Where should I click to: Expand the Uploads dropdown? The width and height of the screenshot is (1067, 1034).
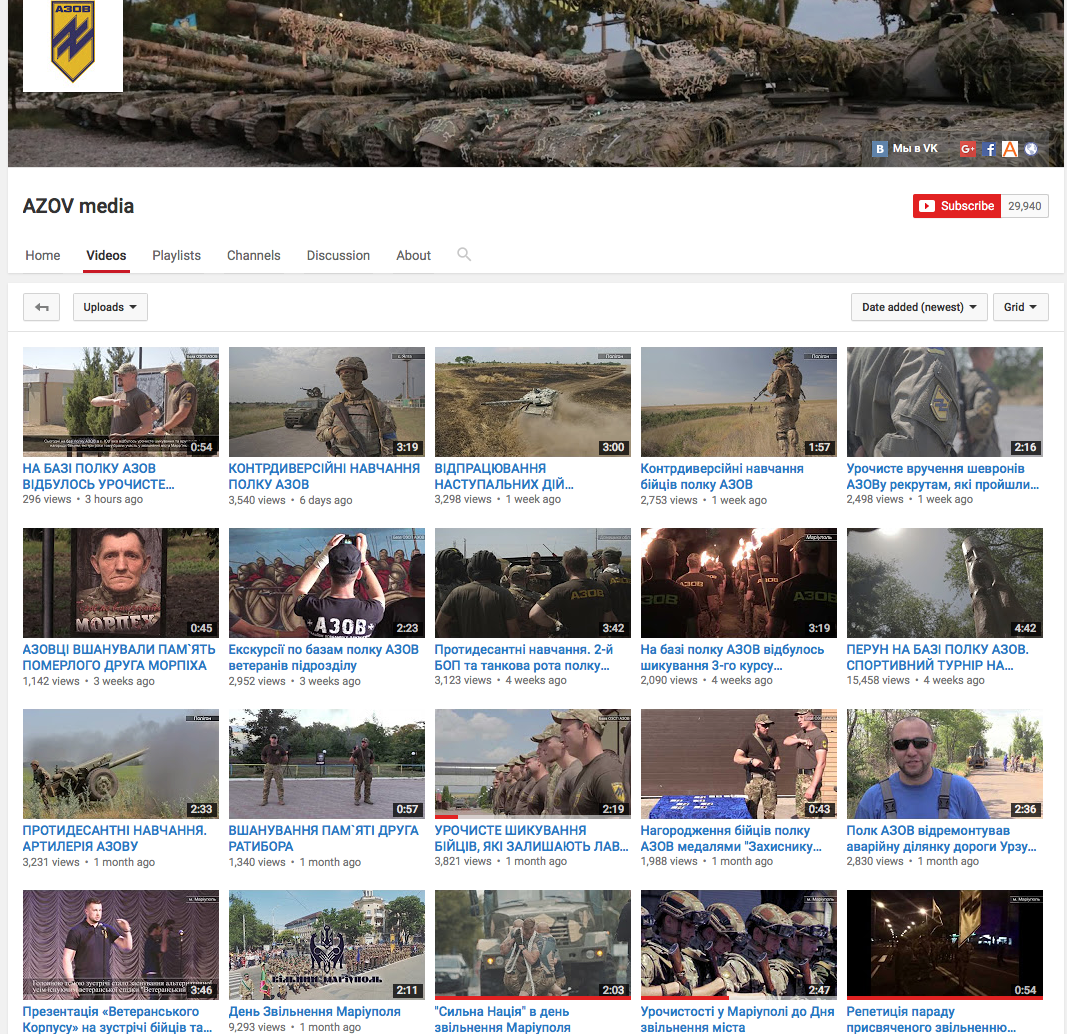(x=110, y=307)
